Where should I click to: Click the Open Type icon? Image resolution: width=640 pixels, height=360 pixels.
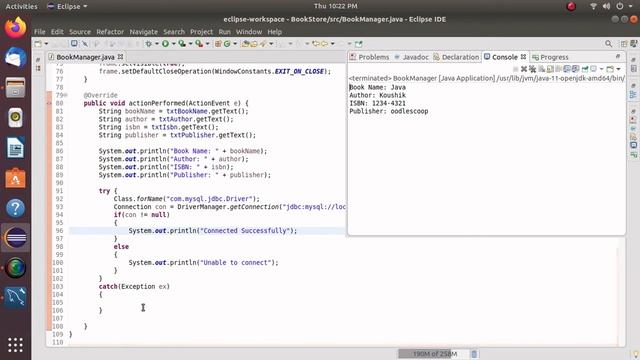tap(245, 44)
